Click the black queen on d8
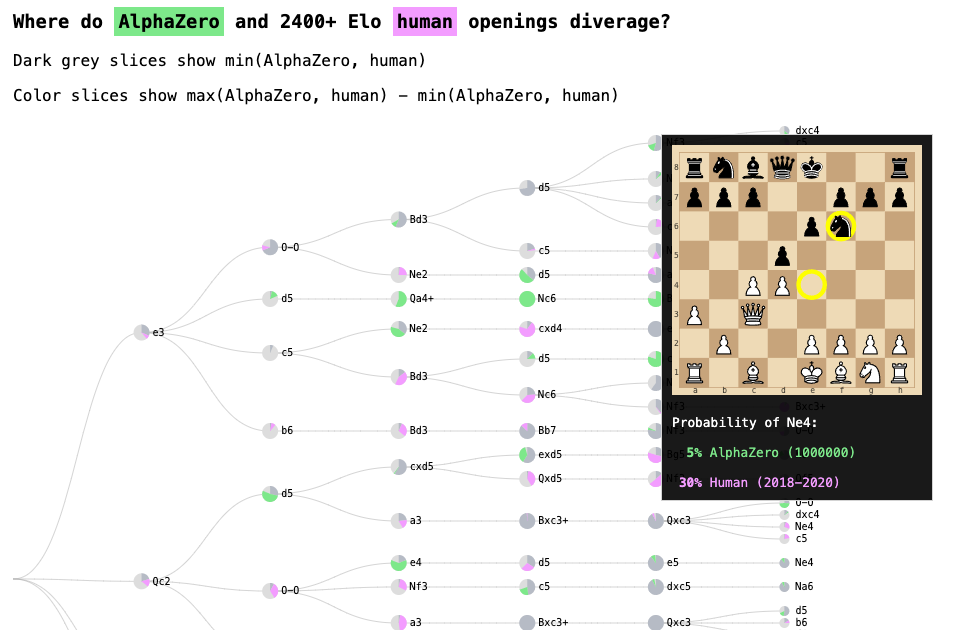 pyautogui.click(x=782, y=167)
